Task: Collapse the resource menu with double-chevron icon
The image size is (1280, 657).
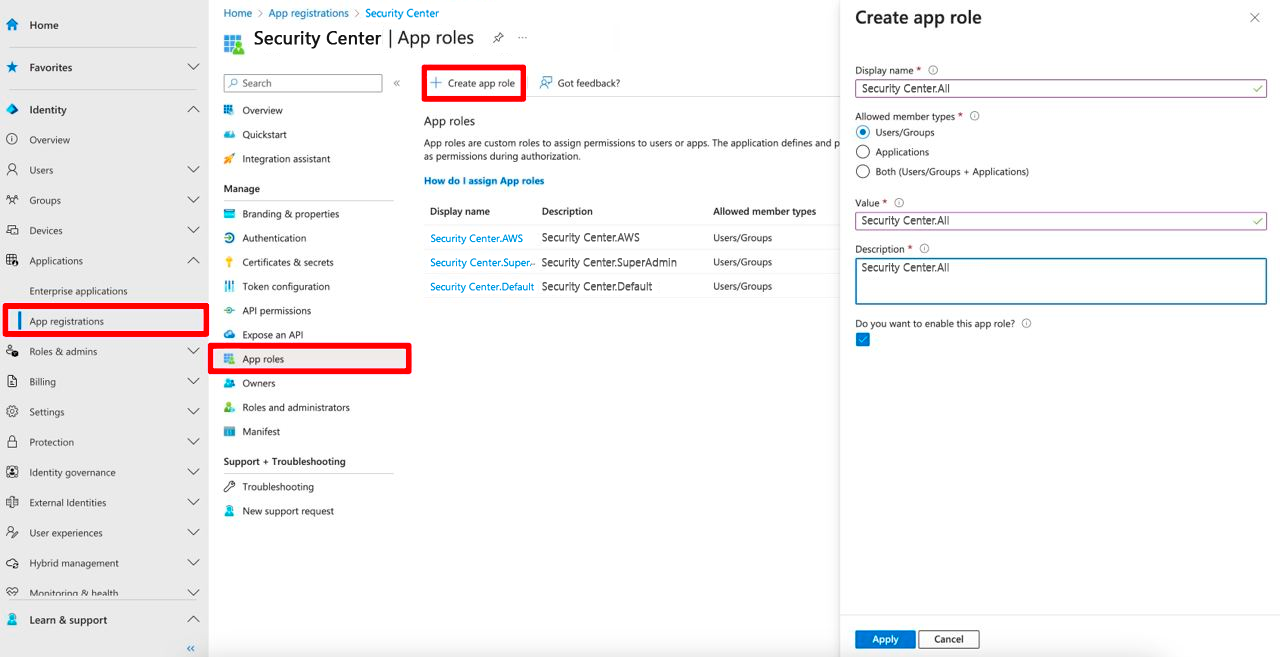Action: [397, 83]
